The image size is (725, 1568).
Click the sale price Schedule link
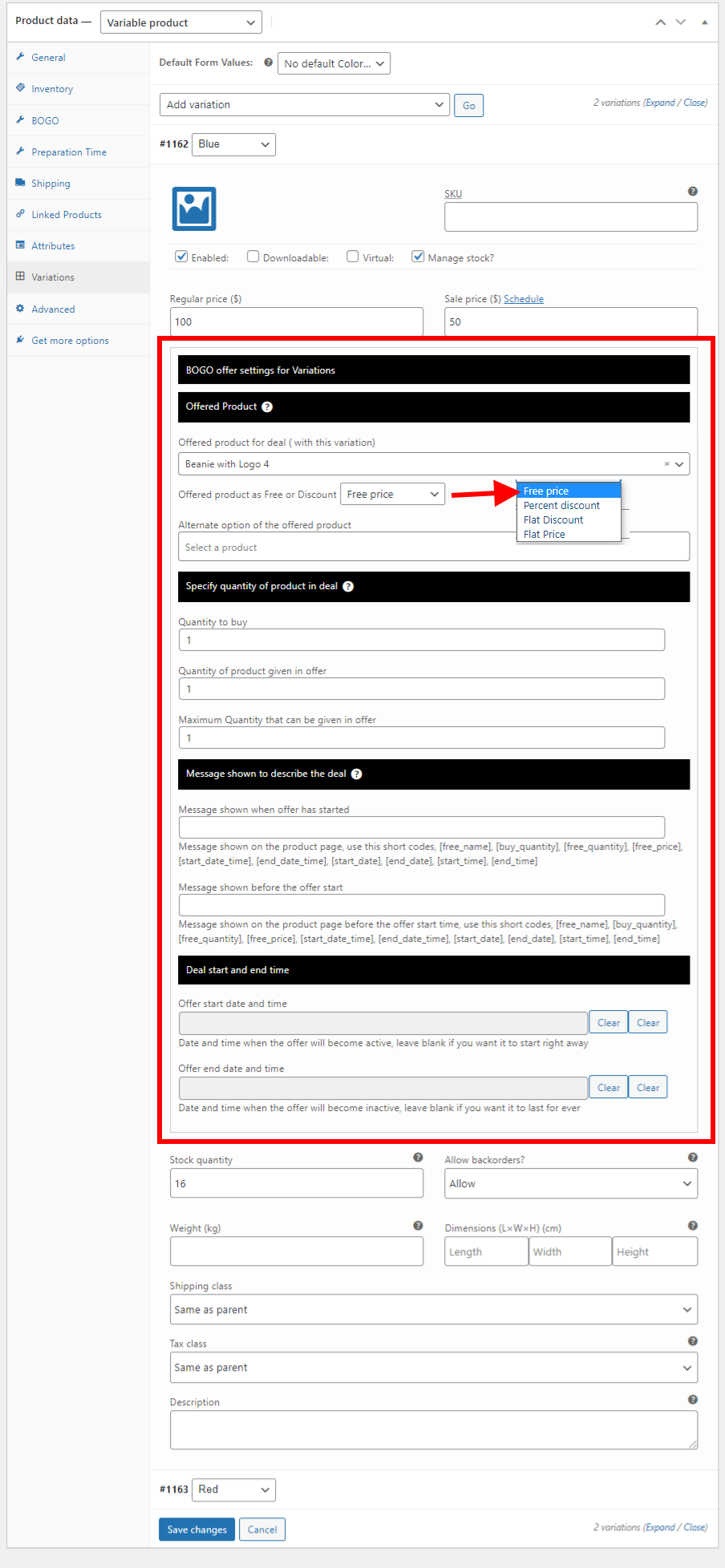coord(524,299)
